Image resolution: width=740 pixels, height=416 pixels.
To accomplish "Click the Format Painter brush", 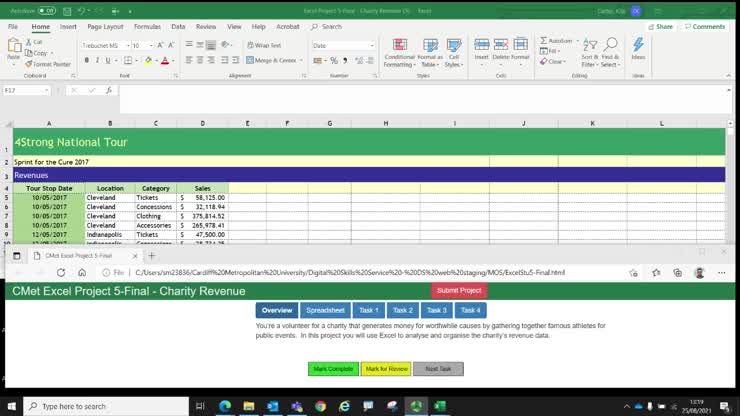I will tap(29, 64).
